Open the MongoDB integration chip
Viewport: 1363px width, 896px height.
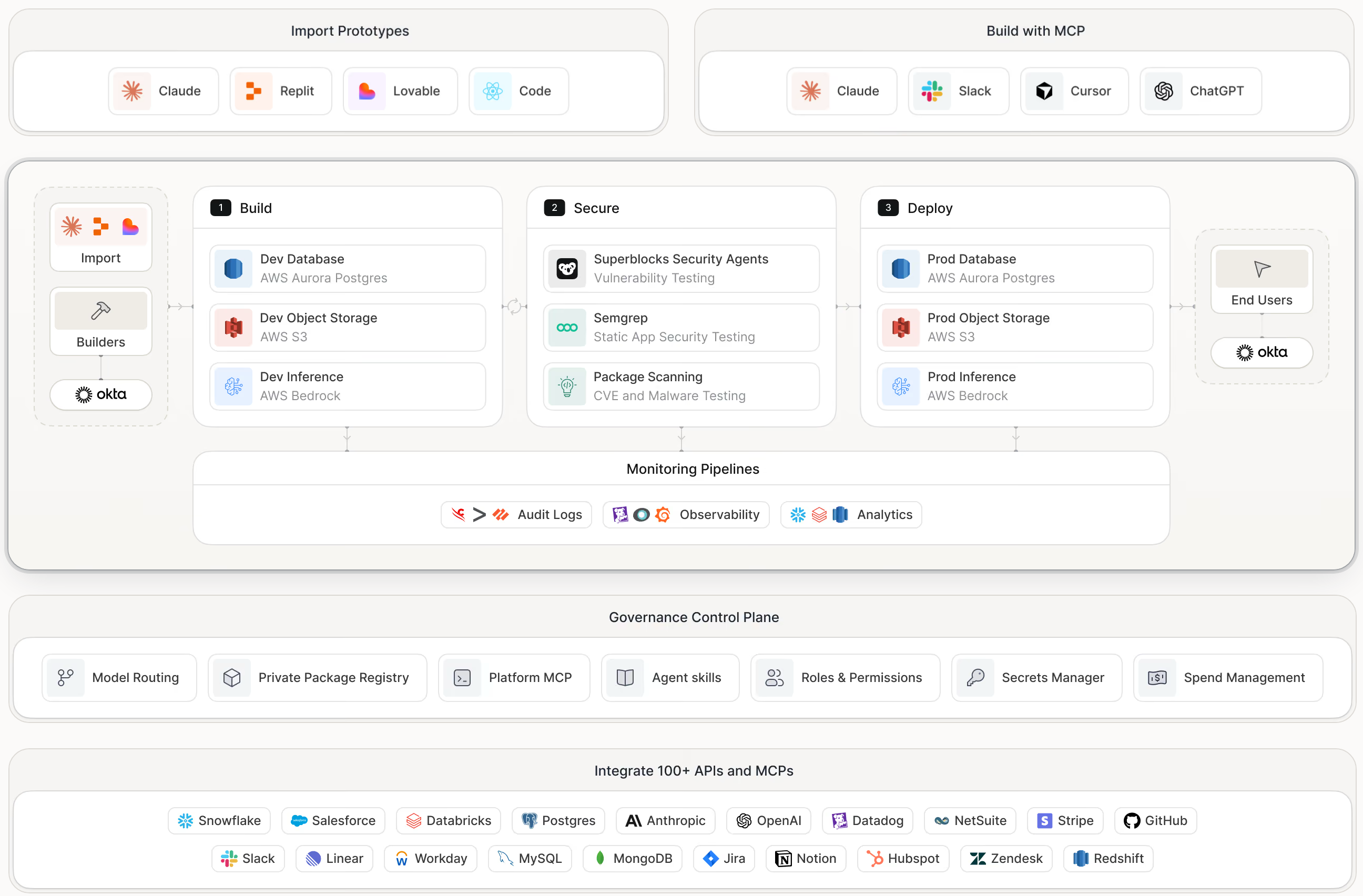pyautogui.click(x=632, y=858)
